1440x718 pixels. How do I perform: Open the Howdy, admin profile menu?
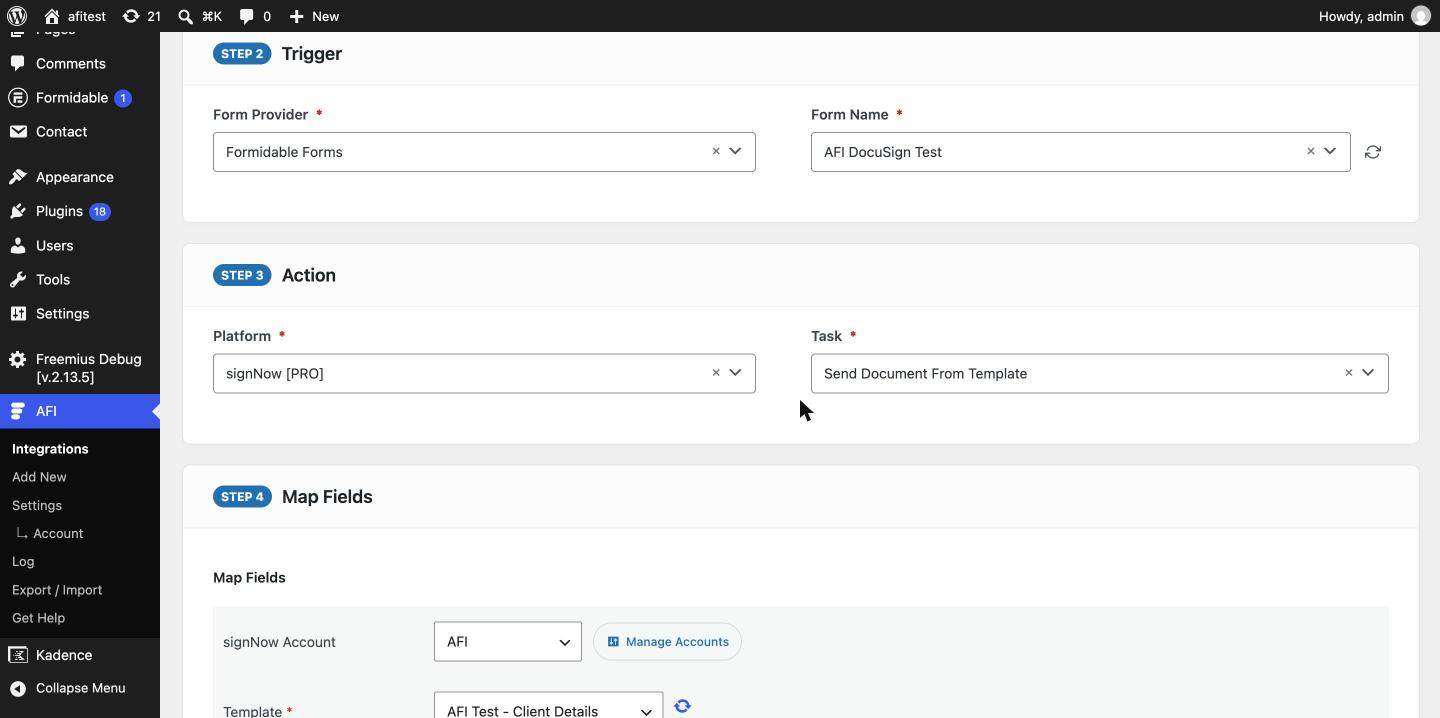1374,16
